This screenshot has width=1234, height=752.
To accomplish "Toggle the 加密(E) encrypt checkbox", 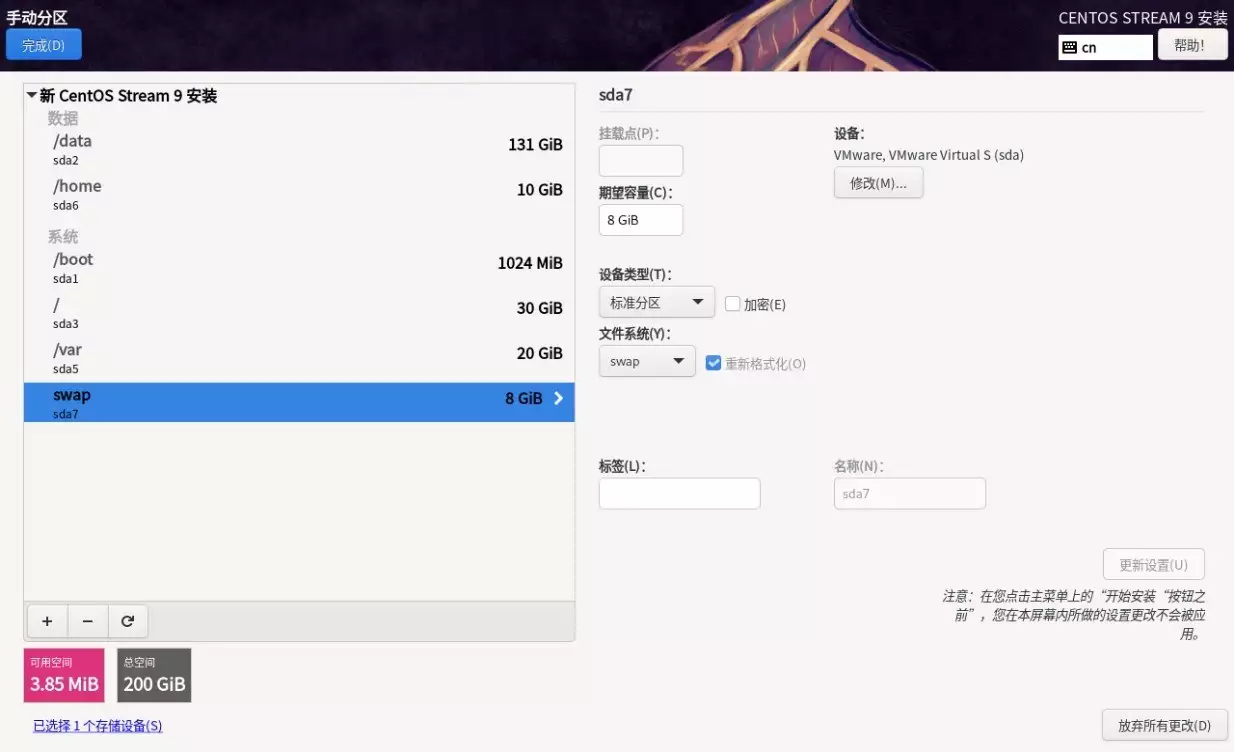I will coord(732,304).
